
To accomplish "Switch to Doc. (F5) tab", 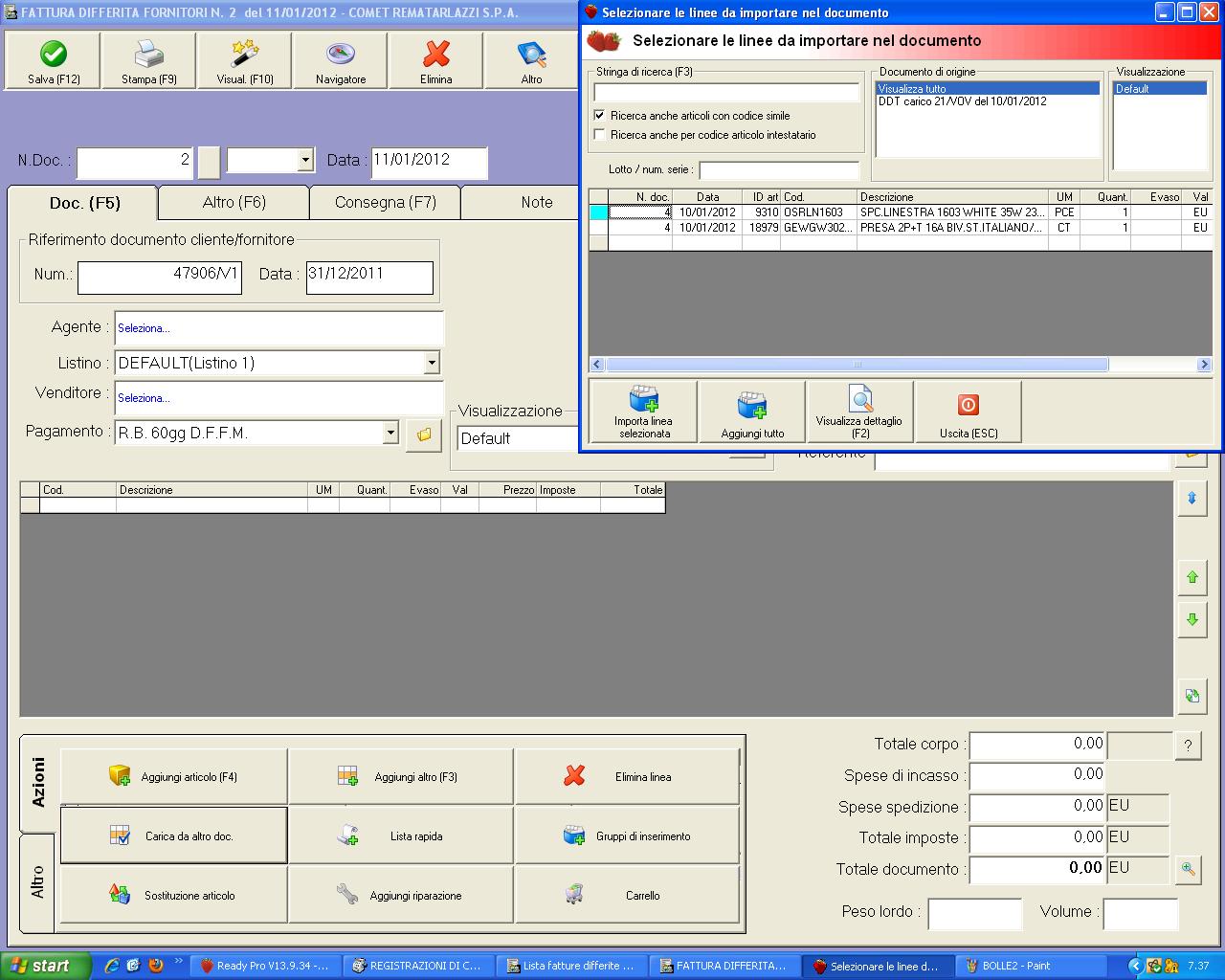I will pos(84,203).
